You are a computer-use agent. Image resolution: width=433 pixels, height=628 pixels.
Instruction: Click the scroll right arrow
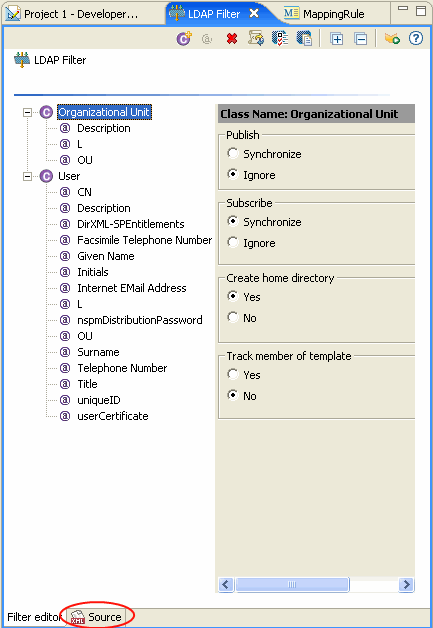click(406, 584)
